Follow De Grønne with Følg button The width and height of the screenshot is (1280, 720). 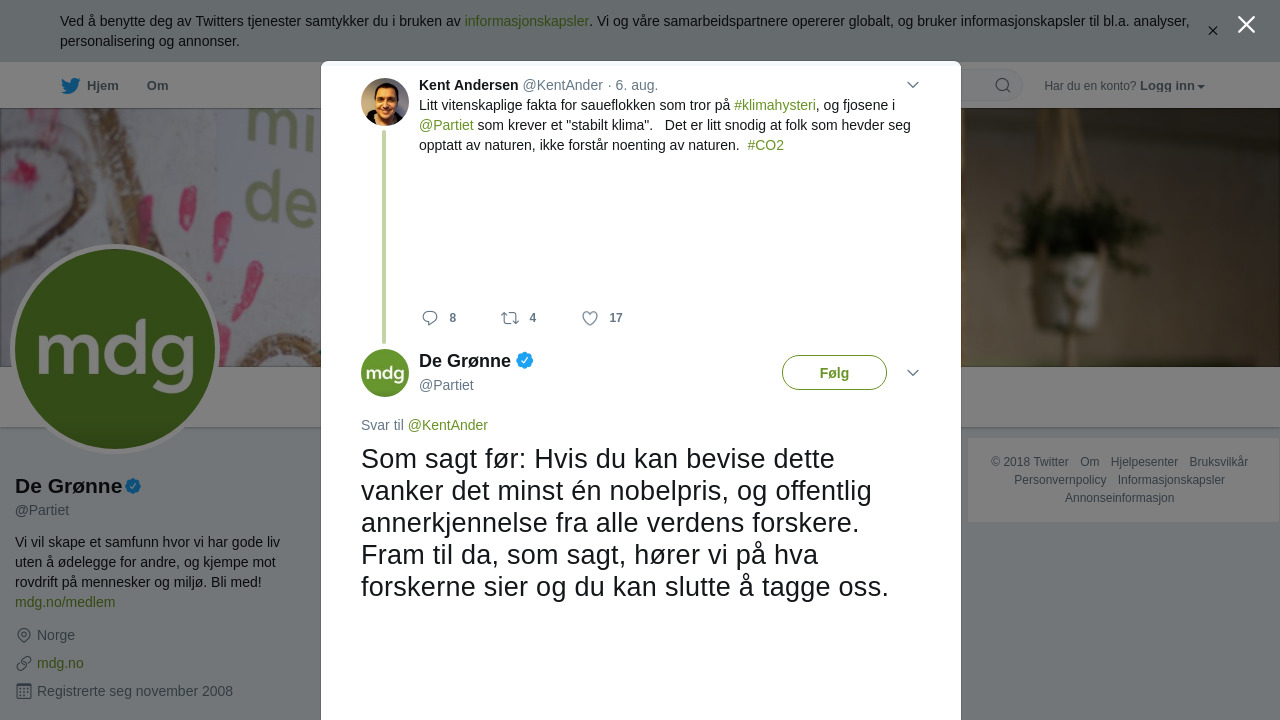(834, 373)
